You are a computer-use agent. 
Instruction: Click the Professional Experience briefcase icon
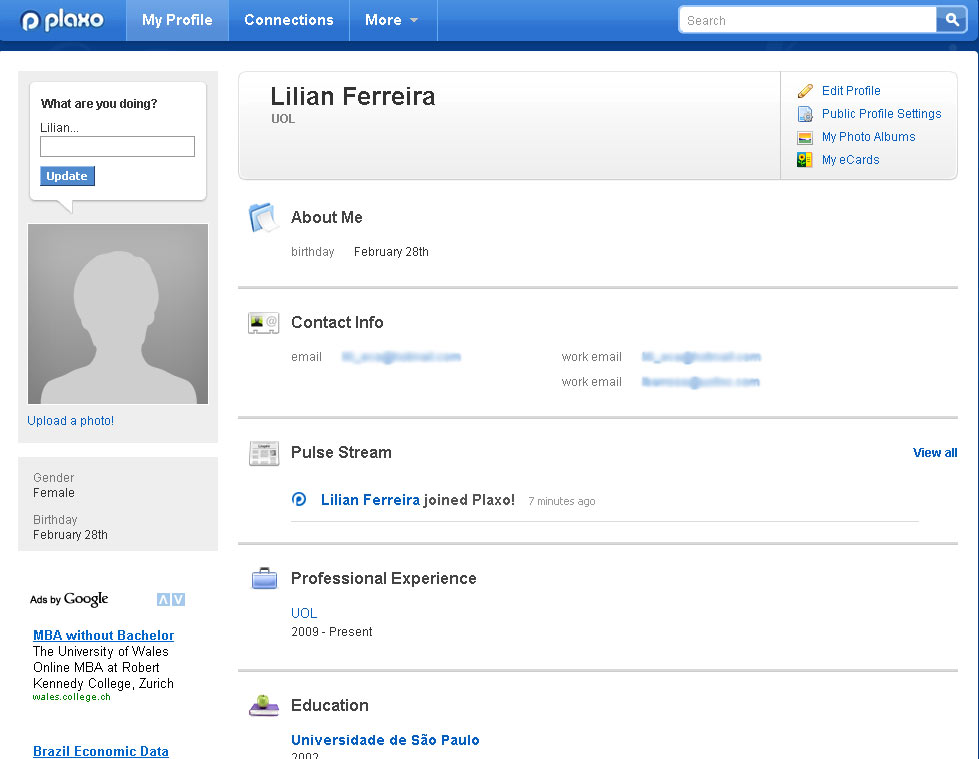pos(264,578)
